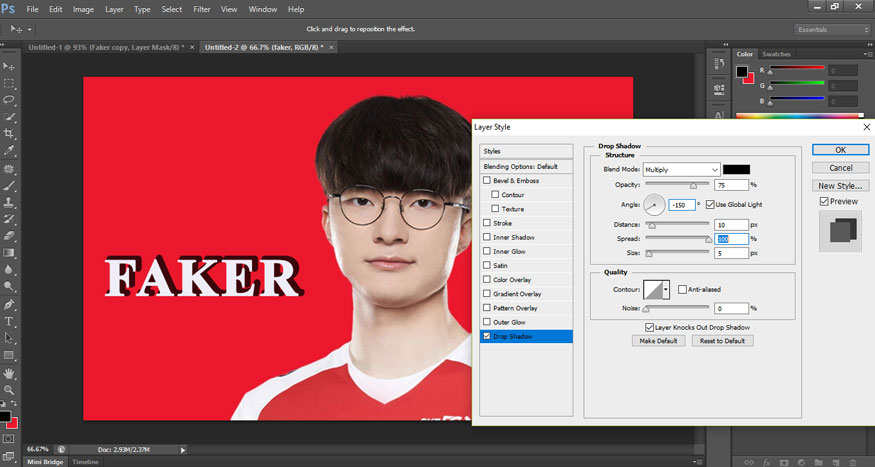The height and width of the screenshot is (467, 875).
Task: Enable the Outer Glow checkbox
Action: [487, 322]
